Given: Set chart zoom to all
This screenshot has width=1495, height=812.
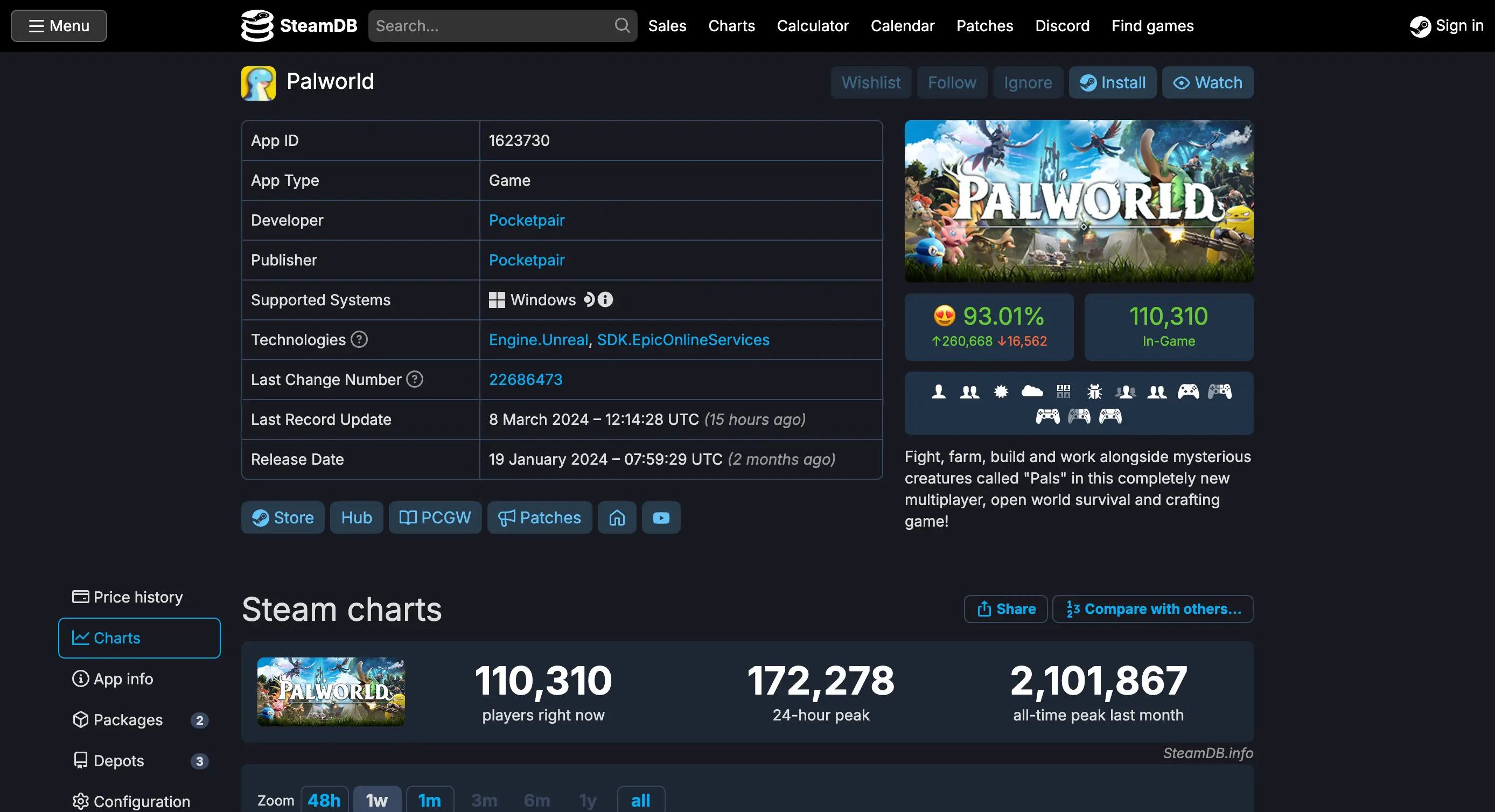Looking at the screenshot, I should click(640, 800).
